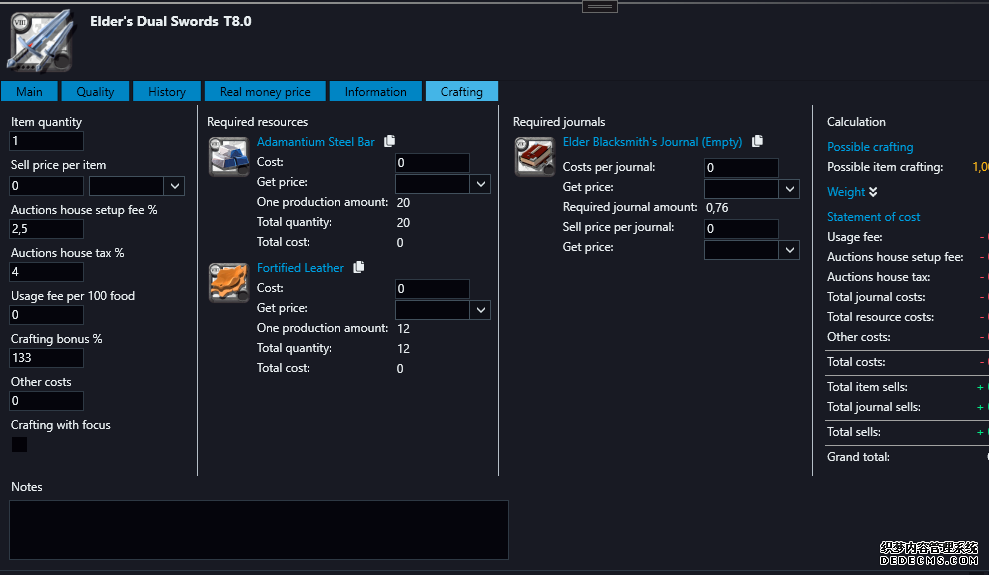Click the top panel drag handle

pos(600,6)
